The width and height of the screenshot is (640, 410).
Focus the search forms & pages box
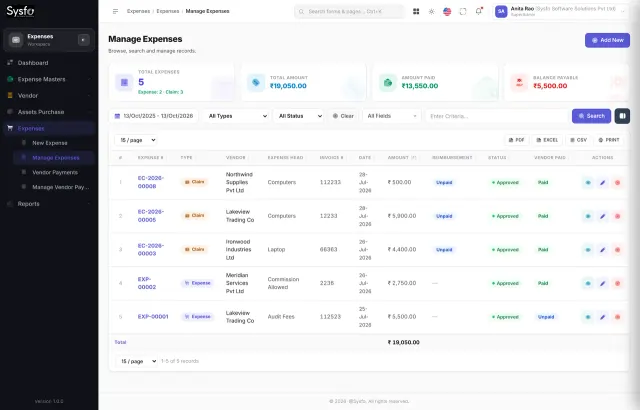[x=349, y=11]
